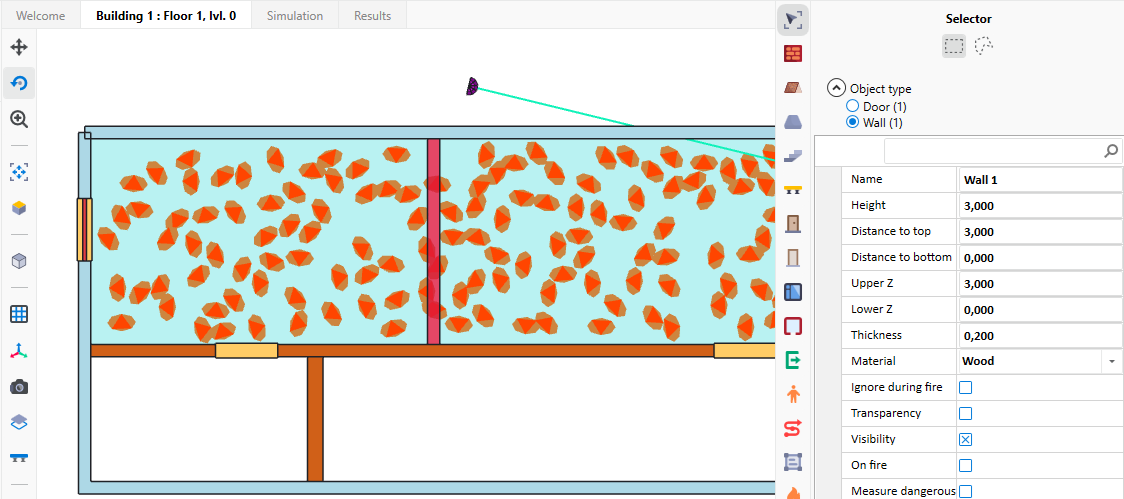Click the search magnifier in properties

1111,151
